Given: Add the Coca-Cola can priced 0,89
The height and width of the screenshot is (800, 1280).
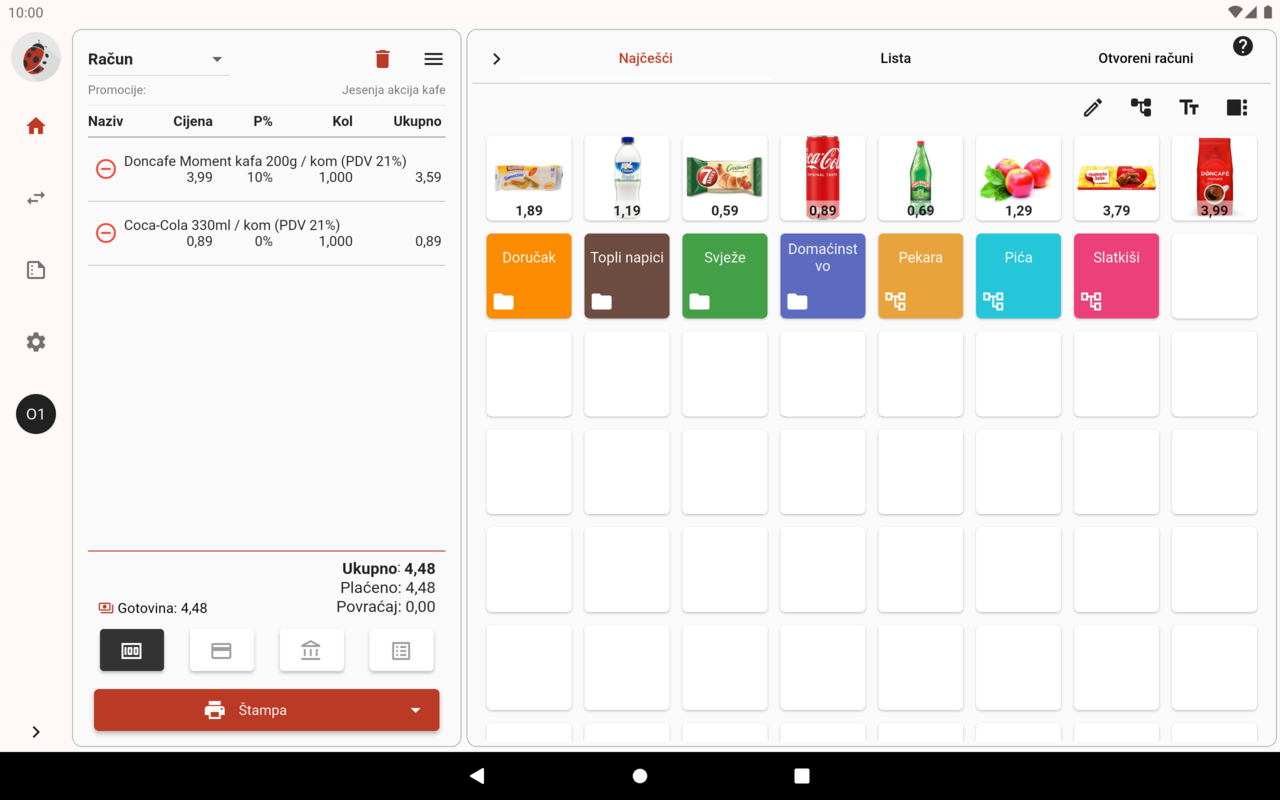Looking at the screenshot, I should coord(823,178).
